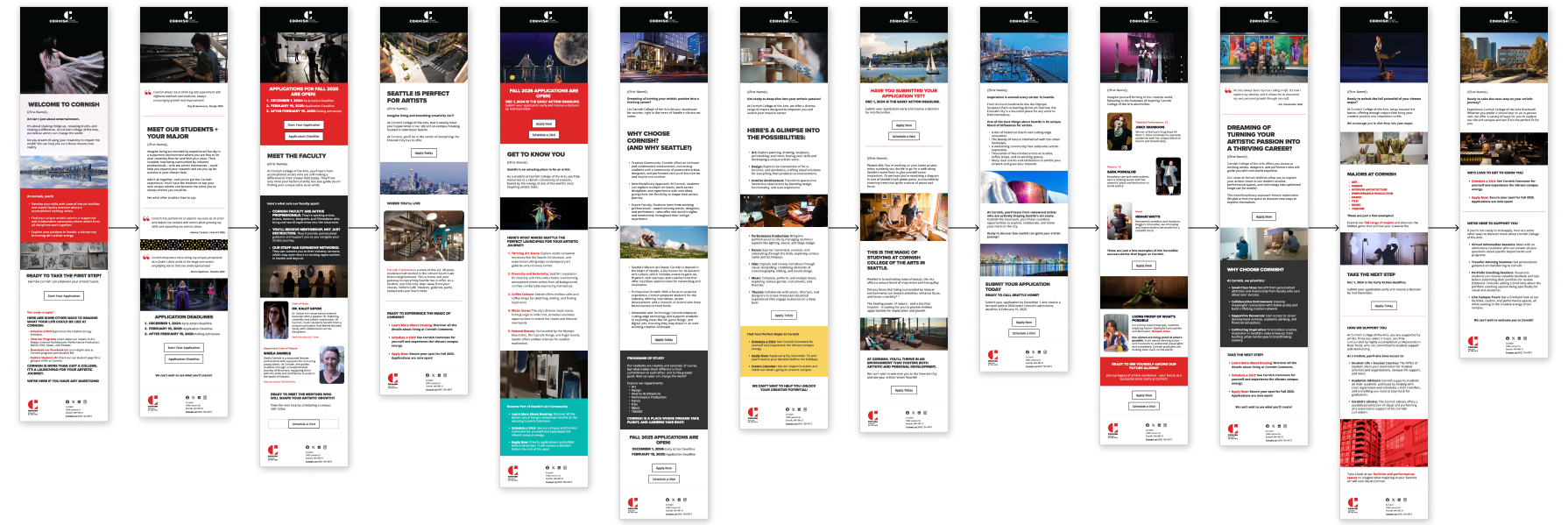The image size is (1568, 525).
Task: Click Apply Today under Take the Next Step in the Majors email
Action: pos(1384,306)
